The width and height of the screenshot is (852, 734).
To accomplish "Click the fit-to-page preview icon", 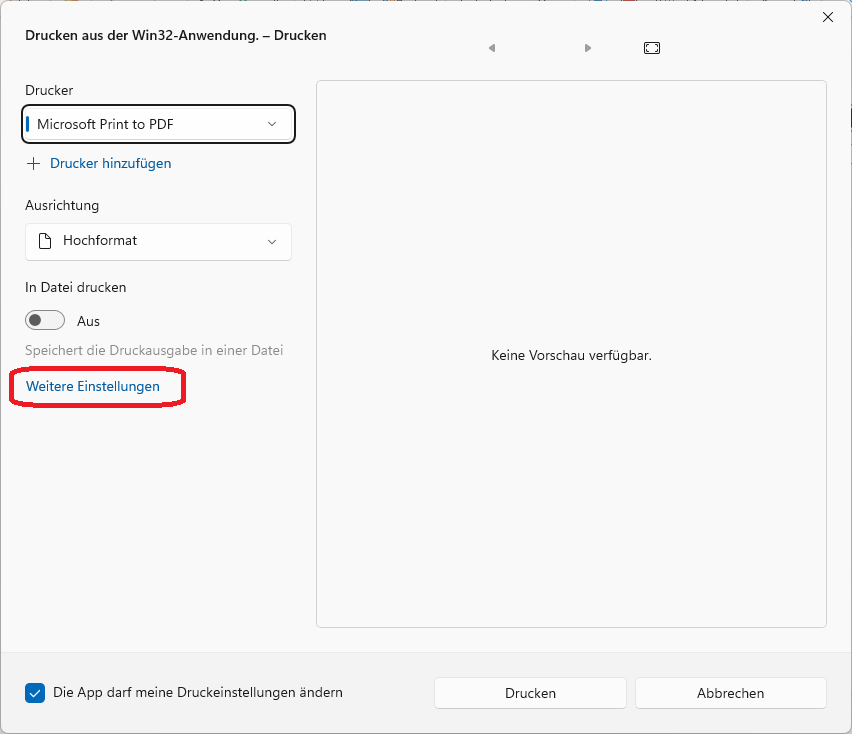I will pyautogui.click(x=652, y=48).
